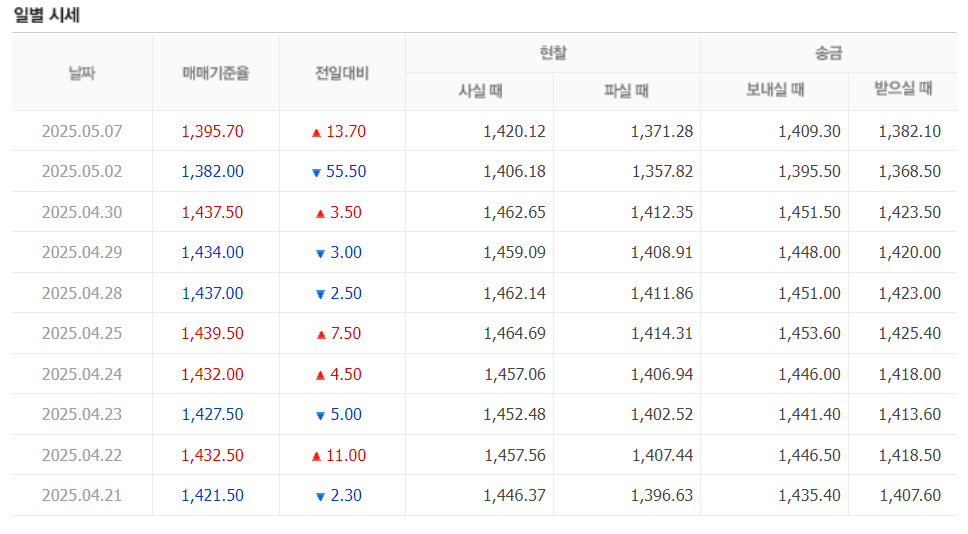Select the date 2025.04.25
The height and width of the screenshot is (534, 968).
pos(82,333)
